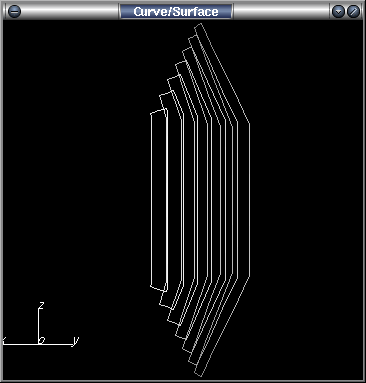
Task: Click the right corner vertex of outermost curve
Action: click(249, 124)
